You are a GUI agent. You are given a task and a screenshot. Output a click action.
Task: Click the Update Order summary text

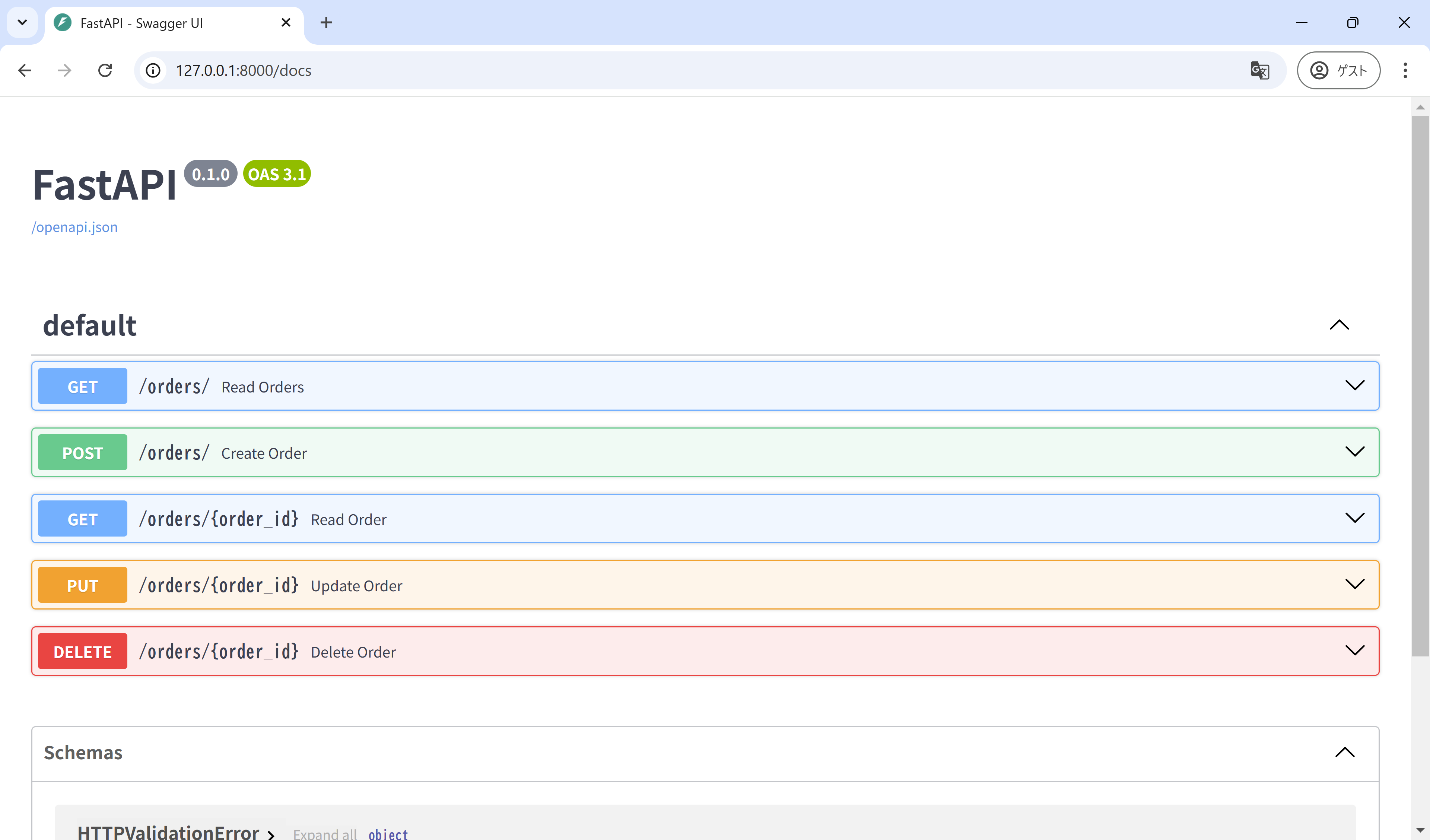coord(356,586)
